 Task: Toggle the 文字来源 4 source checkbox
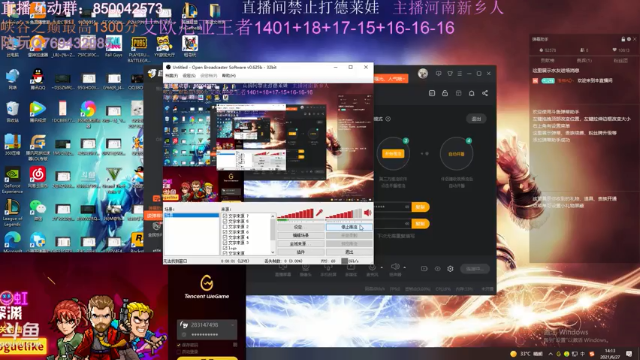pos(225,237)
